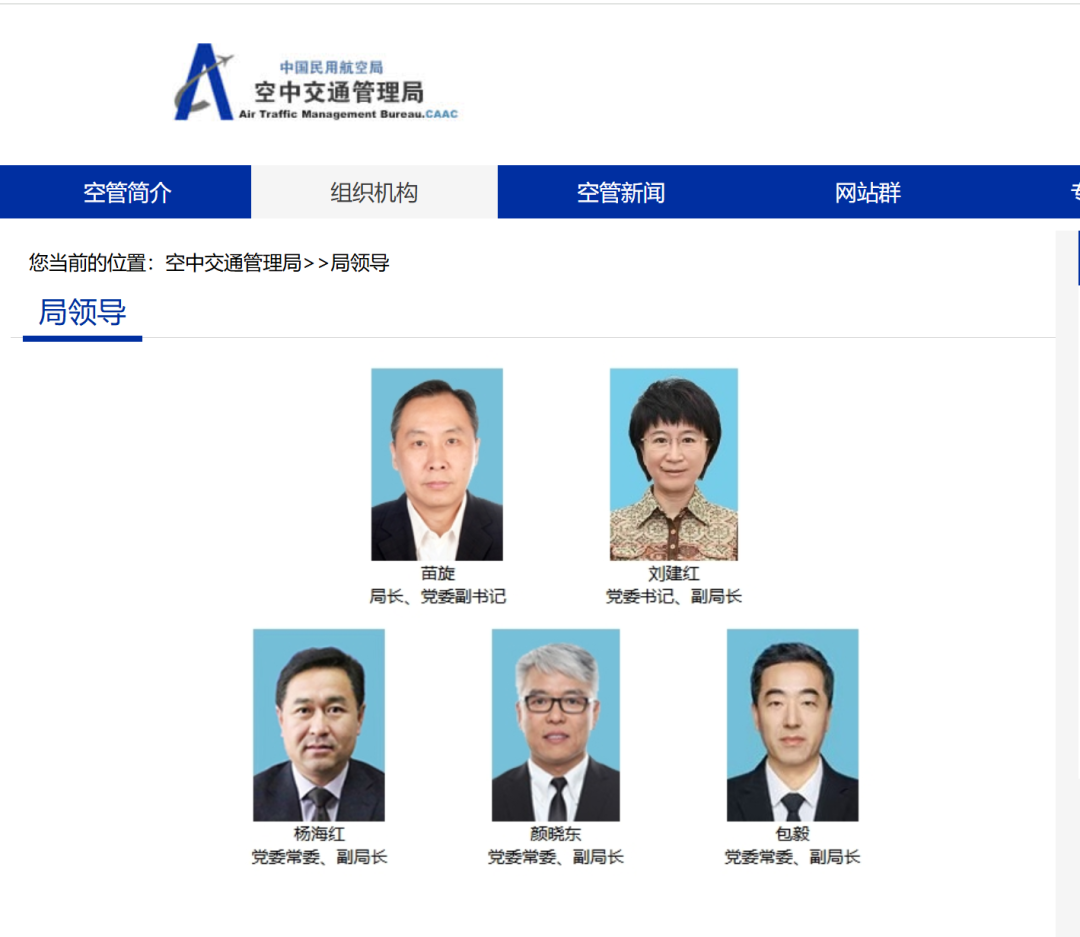Open the portrait of 包毅

[x=792, y=725]
